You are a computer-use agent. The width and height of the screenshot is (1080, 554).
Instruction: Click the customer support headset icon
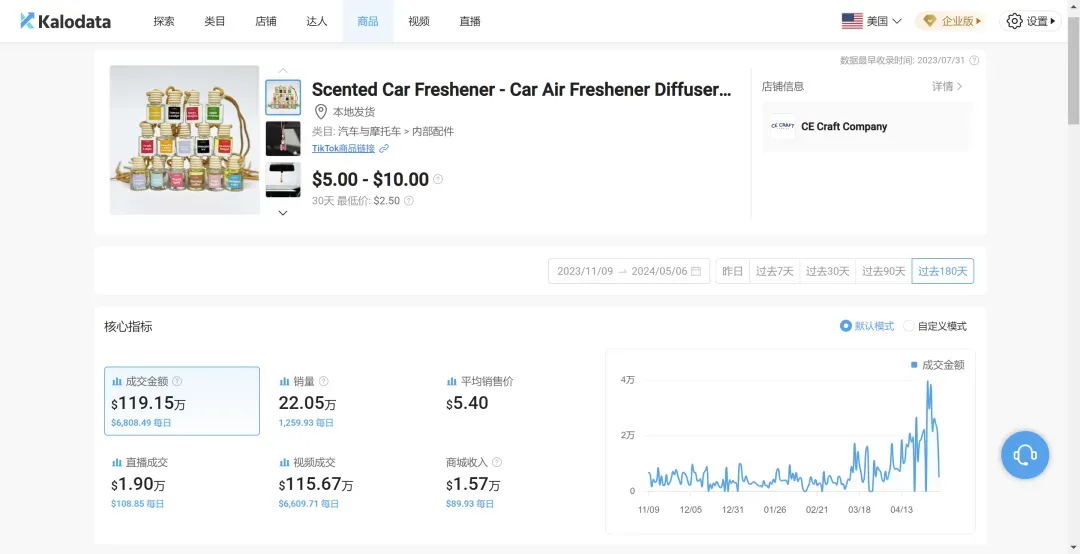1025,456
